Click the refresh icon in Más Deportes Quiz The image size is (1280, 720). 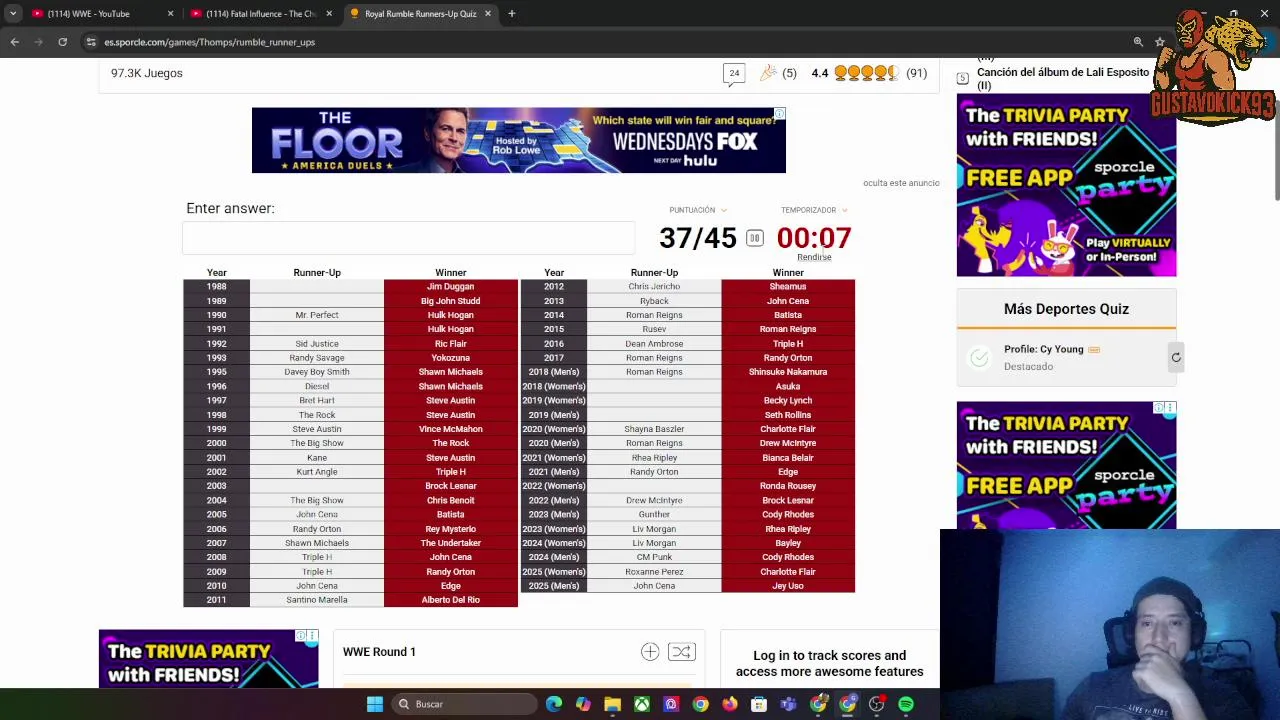(x=1176, y=357)
